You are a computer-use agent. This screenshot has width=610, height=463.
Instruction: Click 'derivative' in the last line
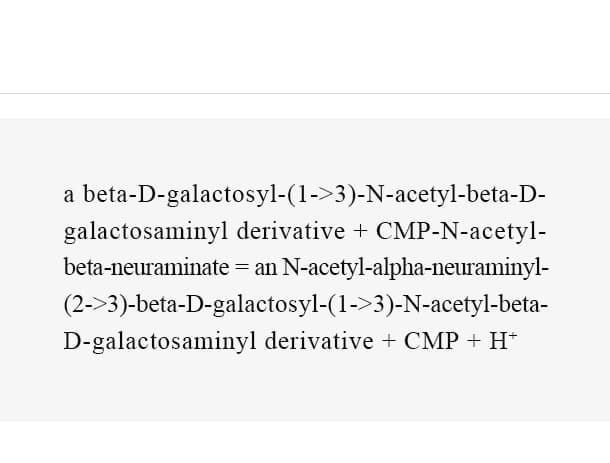319,341
